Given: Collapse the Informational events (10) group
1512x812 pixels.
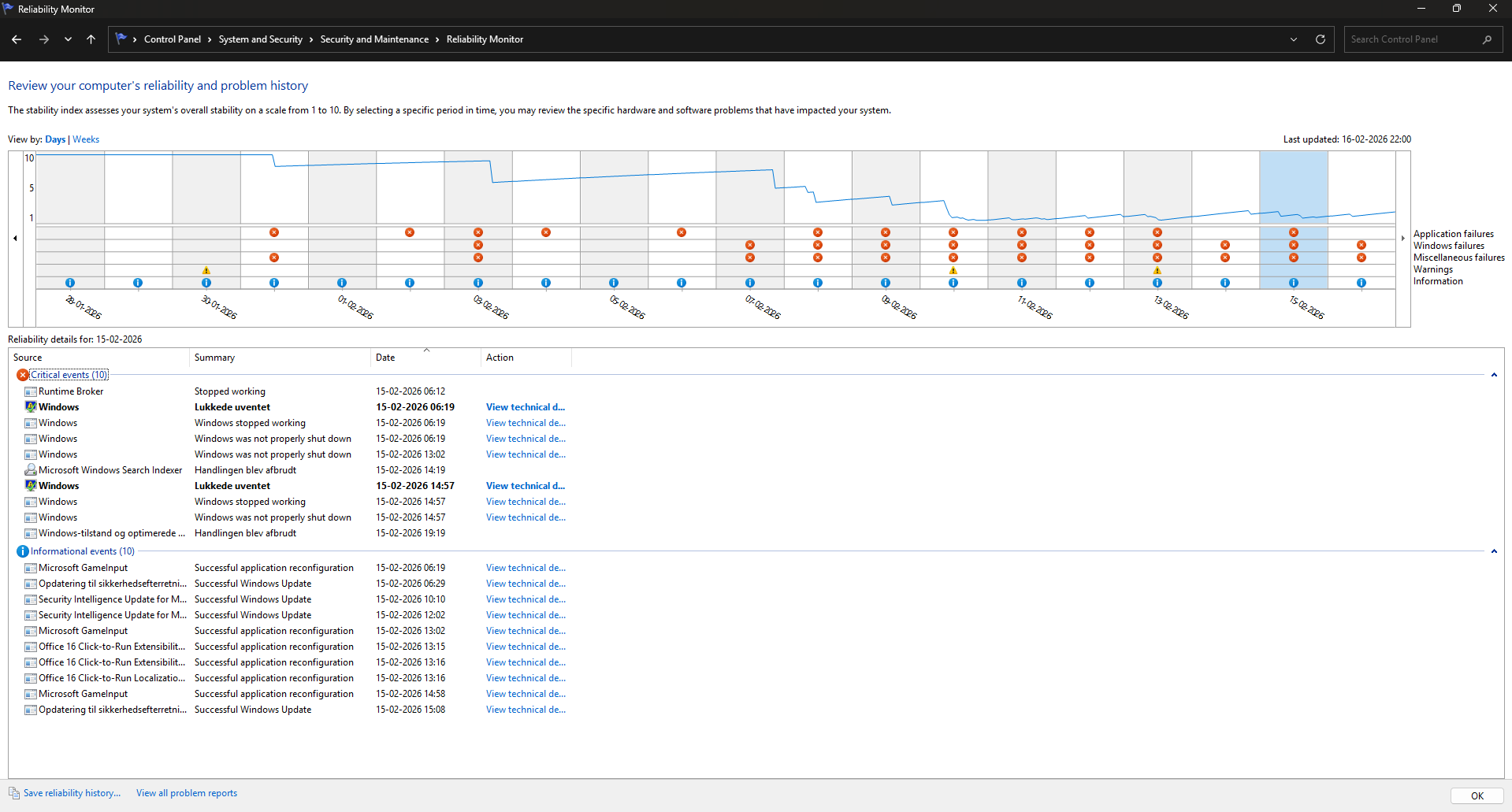Looking at the screenshot, I should (83, 551).
